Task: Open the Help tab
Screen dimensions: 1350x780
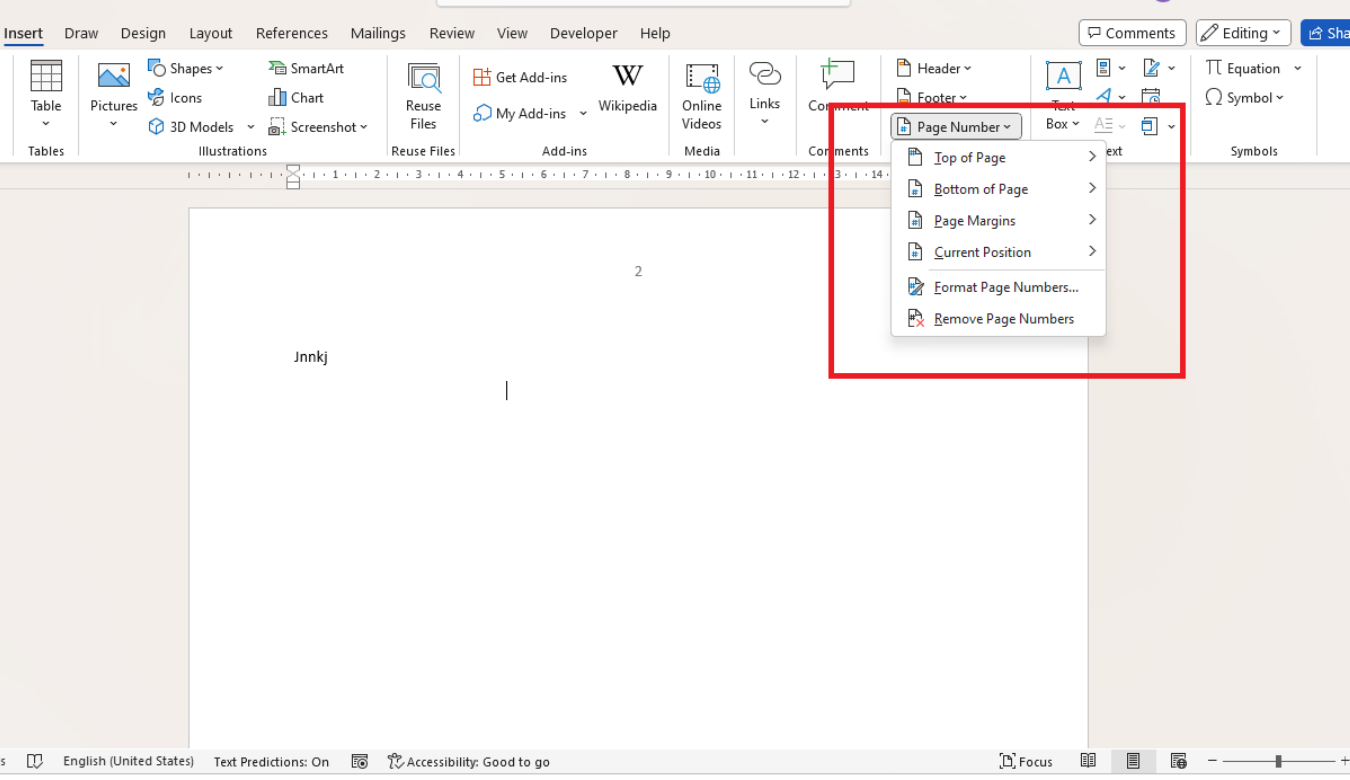Action: pos(655,33)
